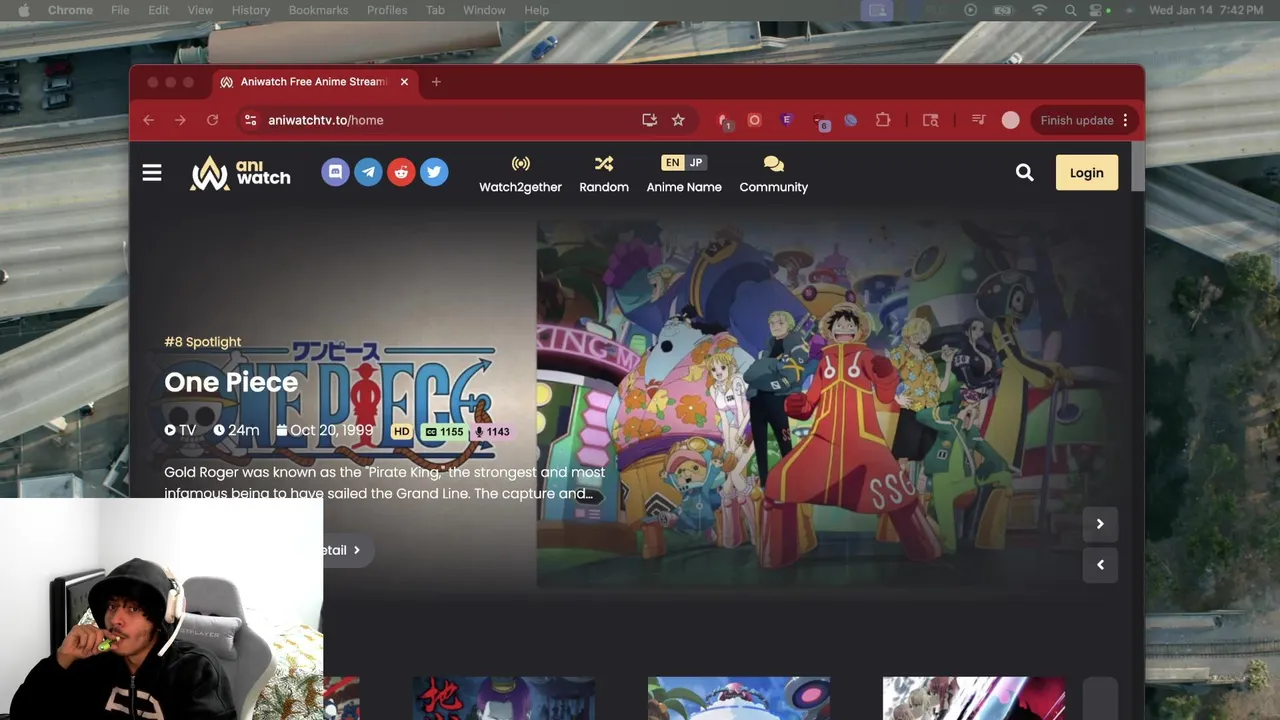
Task: Click the 24m duration label
Action: pyautogui.click(x=236, y=430)
